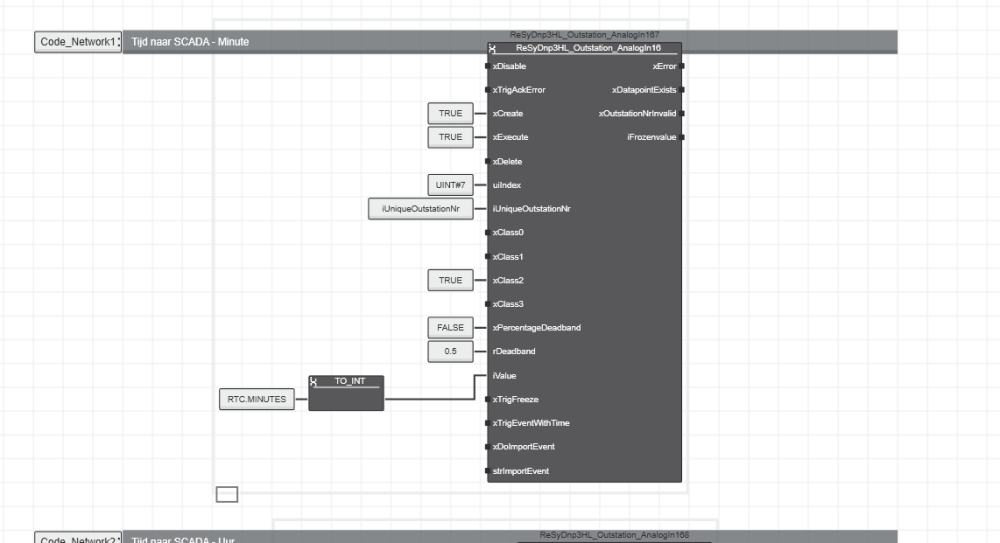Click the strImportEvent input pin connector
The image size is (1000, 543).
pos(487,470)
